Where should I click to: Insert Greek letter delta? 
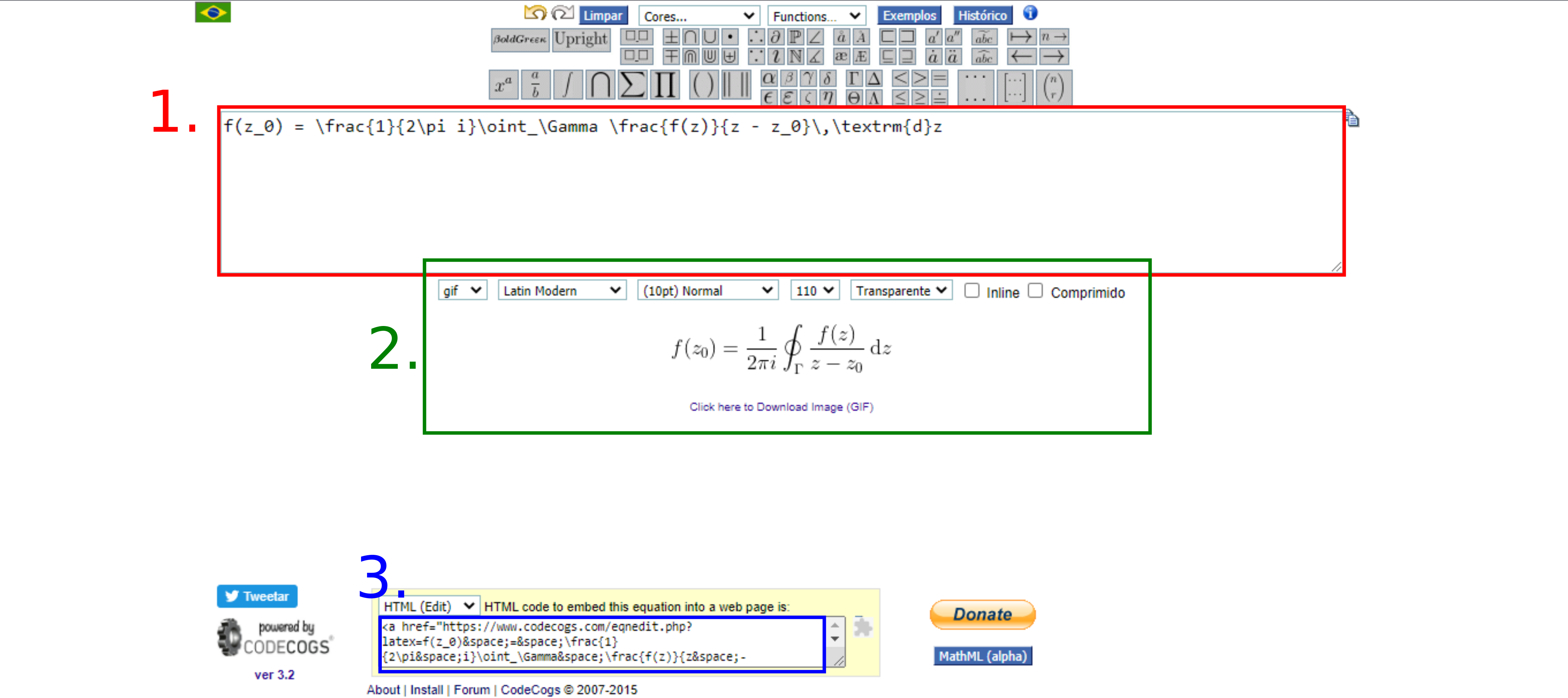[828, 78]
